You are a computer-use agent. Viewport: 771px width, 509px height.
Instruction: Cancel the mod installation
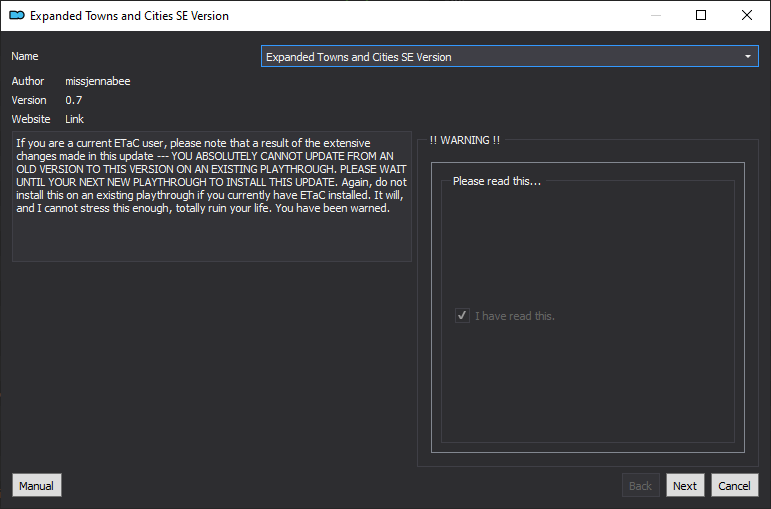pyautogui.click(x=735, y=485)
